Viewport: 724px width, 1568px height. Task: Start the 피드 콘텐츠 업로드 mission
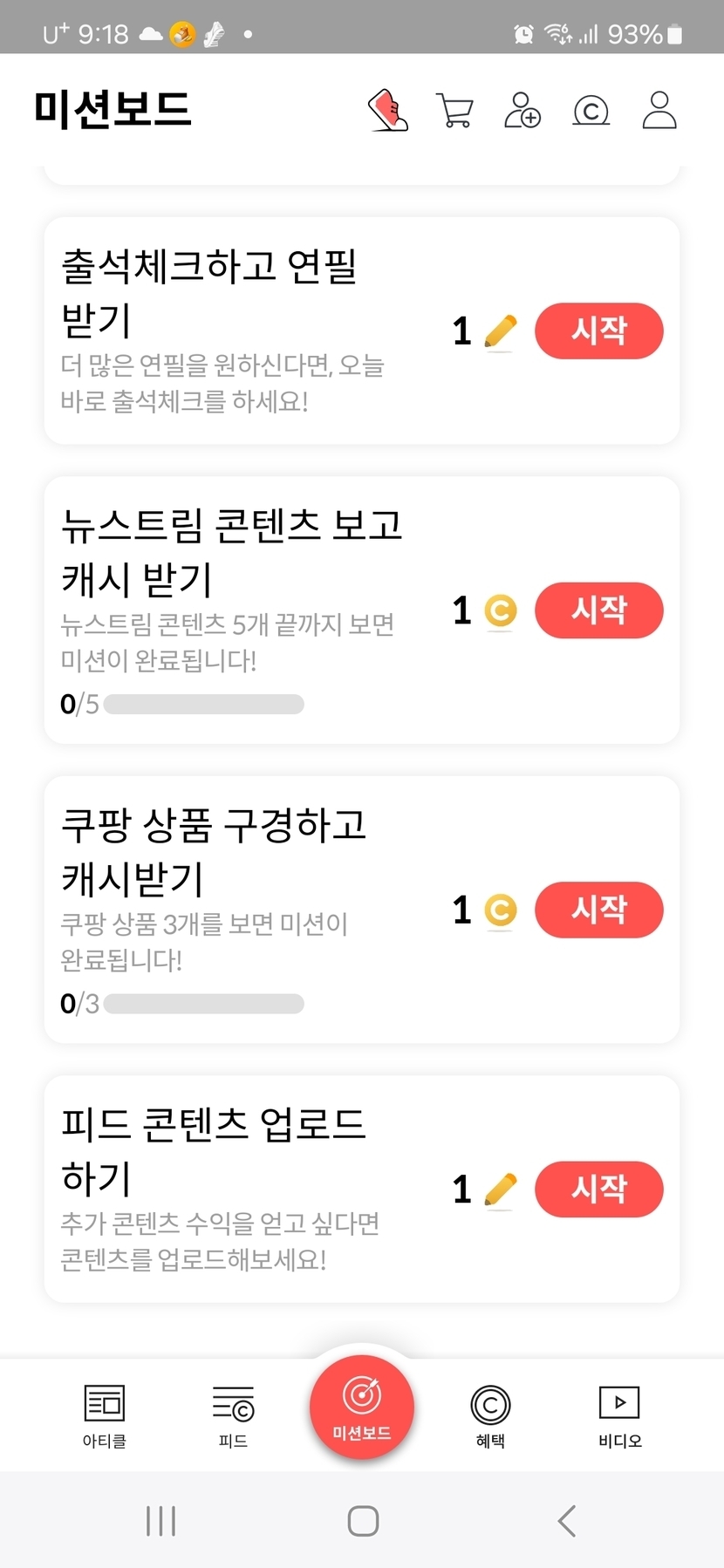click(x=598, y=1190)
